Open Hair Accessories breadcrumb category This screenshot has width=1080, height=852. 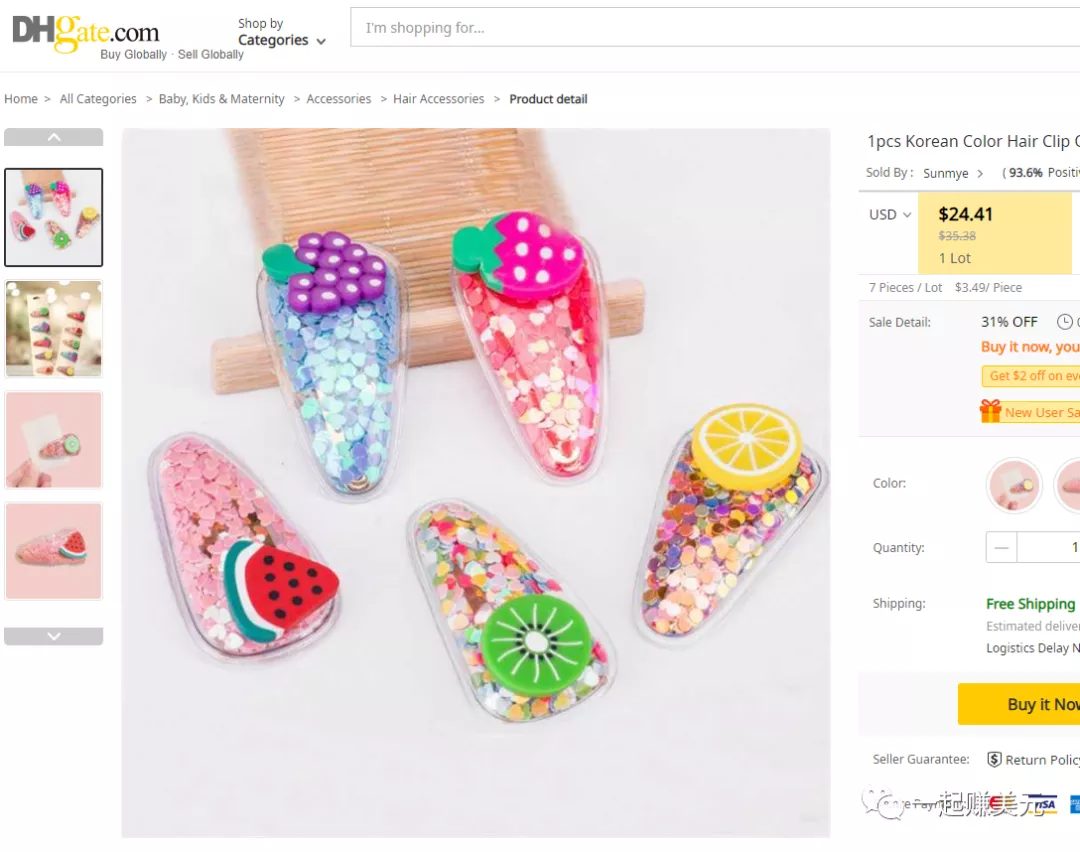tap(438, 99)
